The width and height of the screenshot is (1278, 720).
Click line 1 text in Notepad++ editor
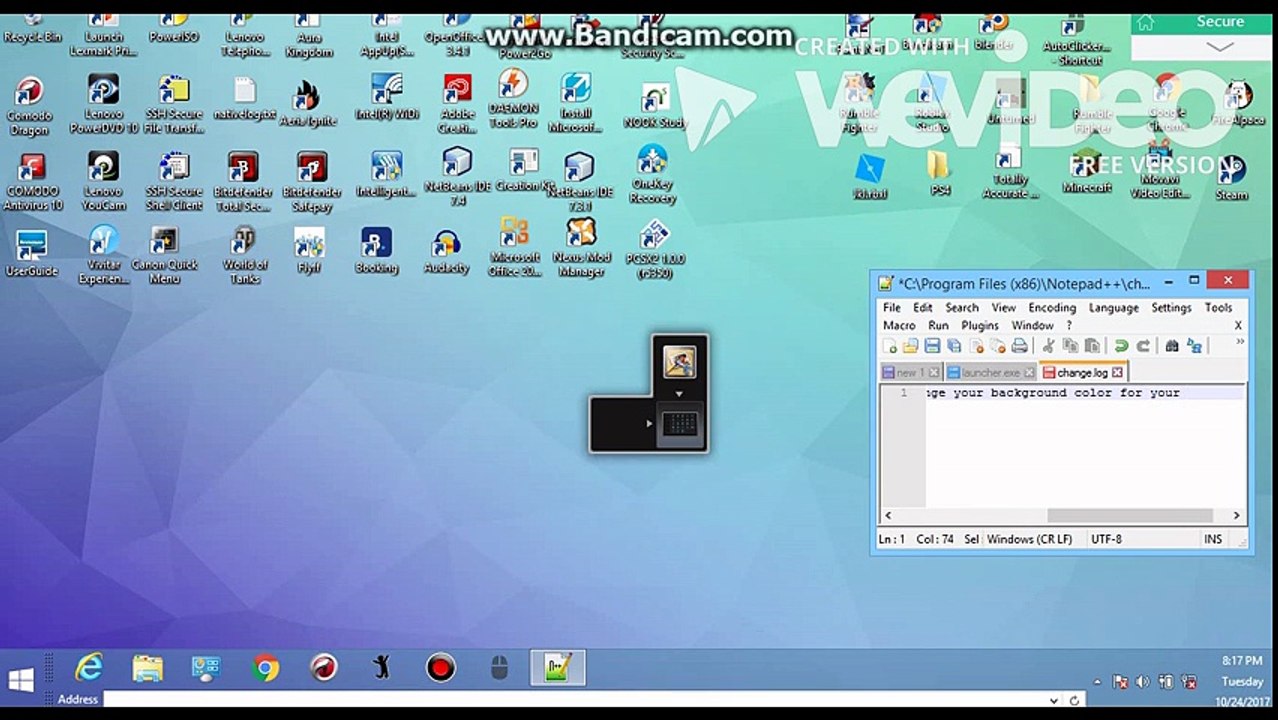[x=1054, y=393]
